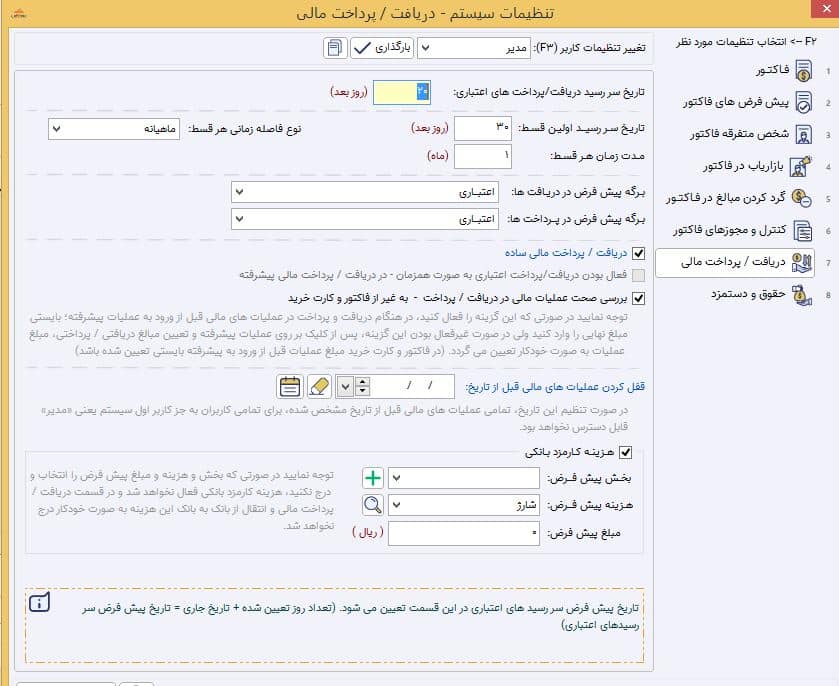Toggle هزینه کارمزد بانکی checkbox
The width and height of the screenshot is (839, 686).
(x=625, y=453)
